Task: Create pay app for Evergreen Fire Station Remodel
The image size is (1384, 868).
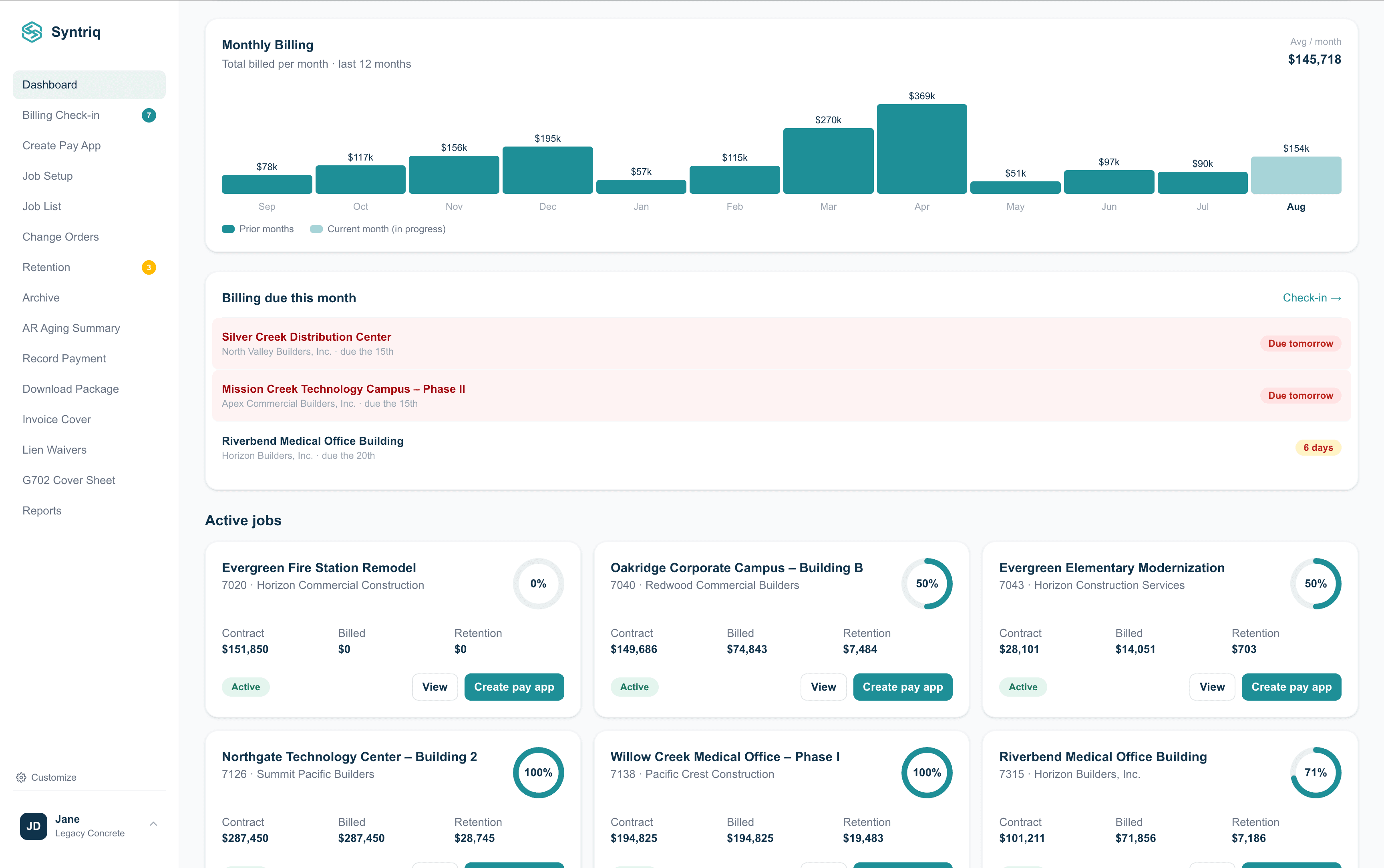Action: (514, 687)
